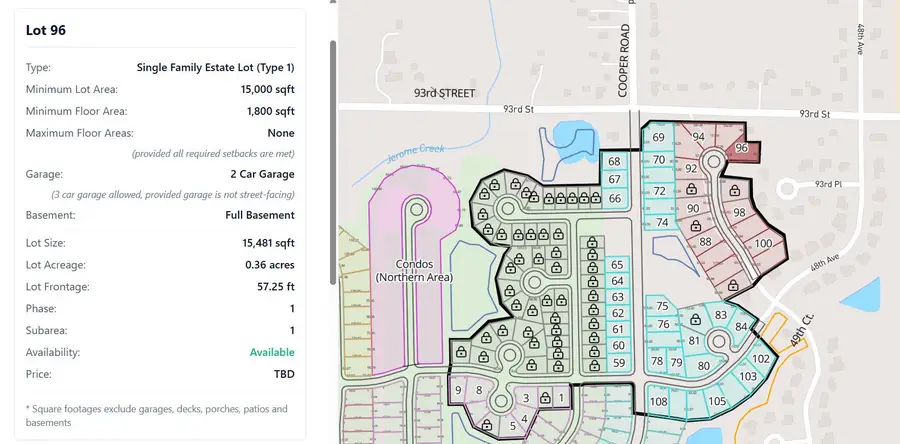900x444 pixels.
Task: Select the highlighted lot 96 on the map
Action: pos(741,148)
